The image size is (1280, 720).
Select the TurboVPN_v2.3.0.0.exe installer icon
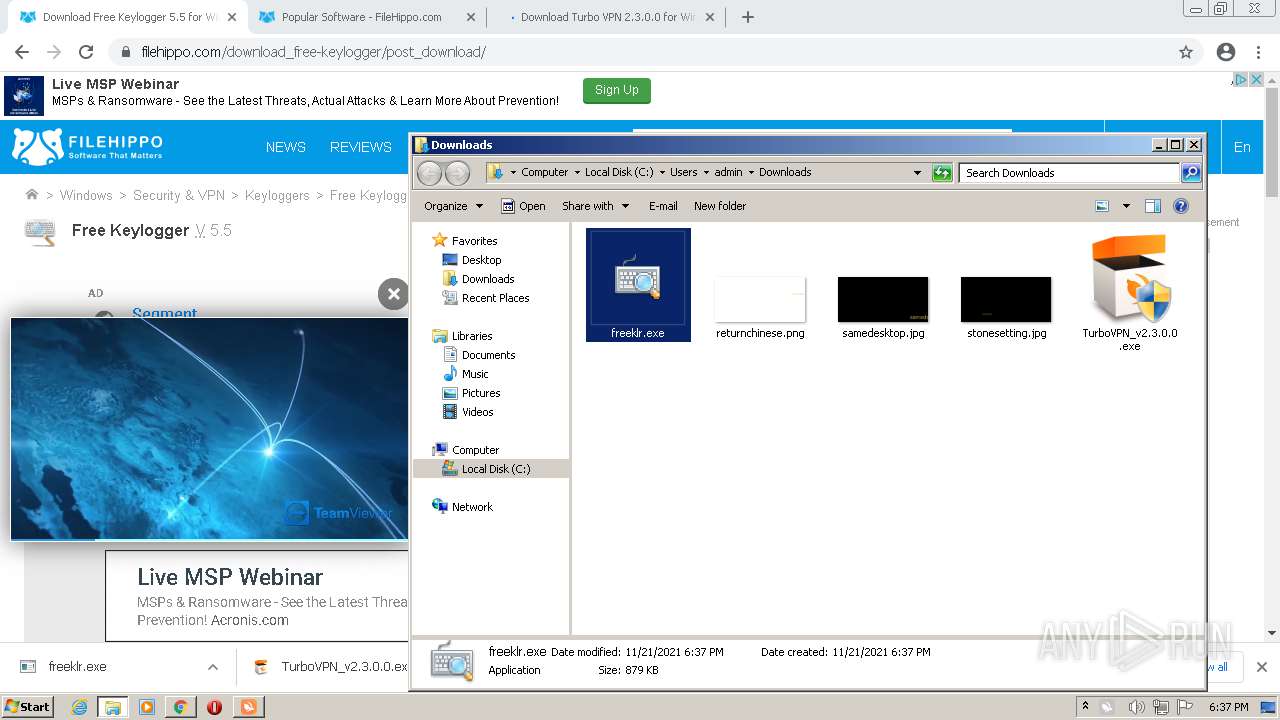pos(1129,279)
